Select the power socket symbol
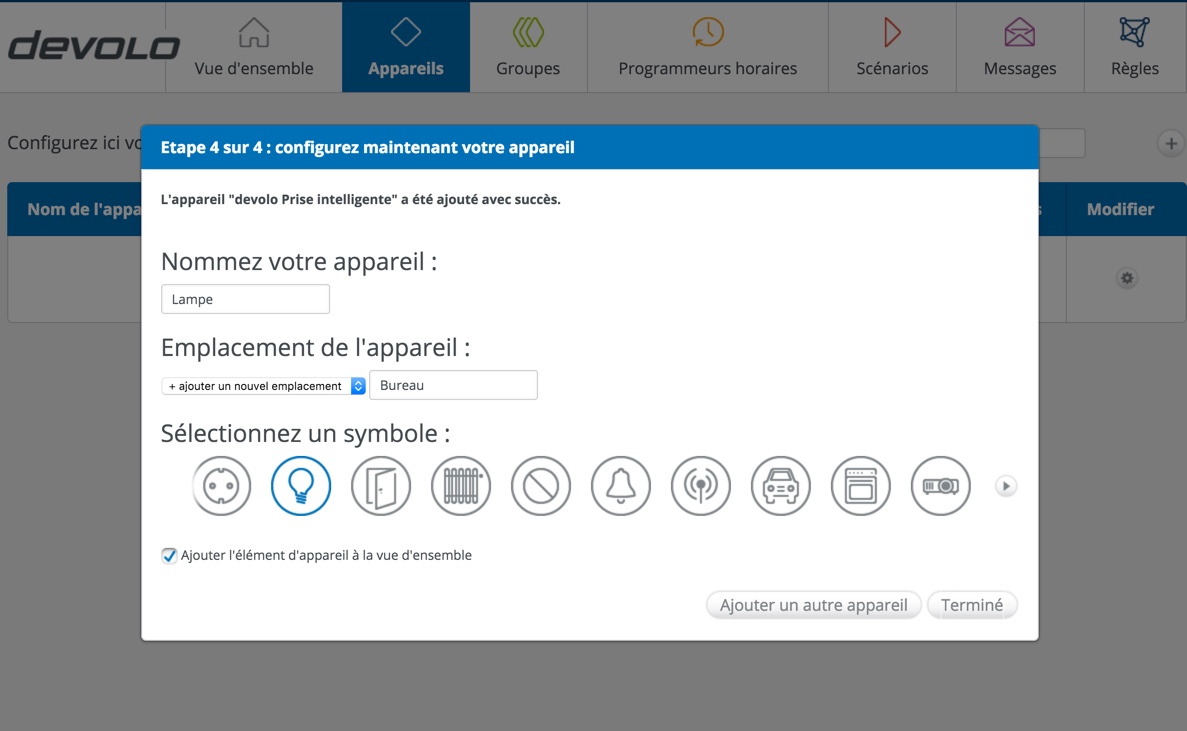The height and width of the screenshot is (731, 1187). [x=221, y=486]
